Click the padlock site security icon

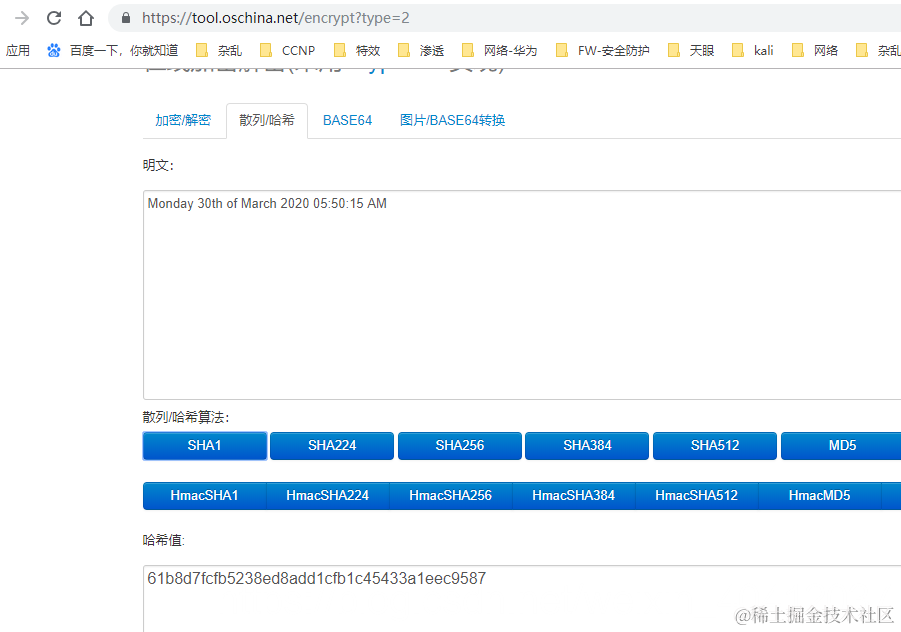[126, 18]
